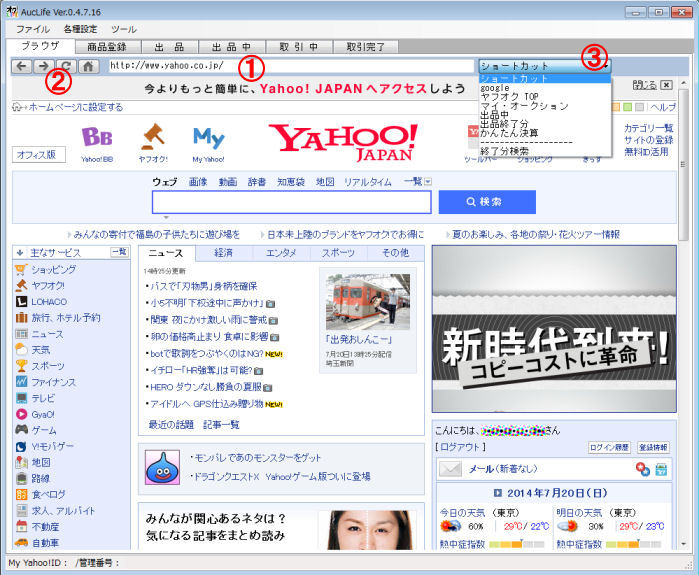Select the 出品 tab
699x575 pixels.
coord(169,47)
